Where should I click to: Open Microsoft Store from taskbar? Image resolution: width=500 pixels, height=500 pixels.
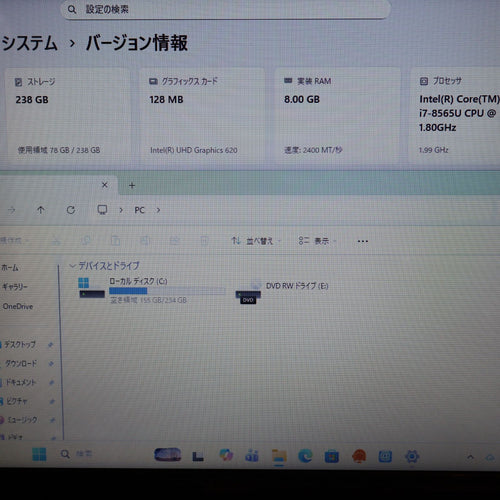pyautogui.click(x=332, y=456)
